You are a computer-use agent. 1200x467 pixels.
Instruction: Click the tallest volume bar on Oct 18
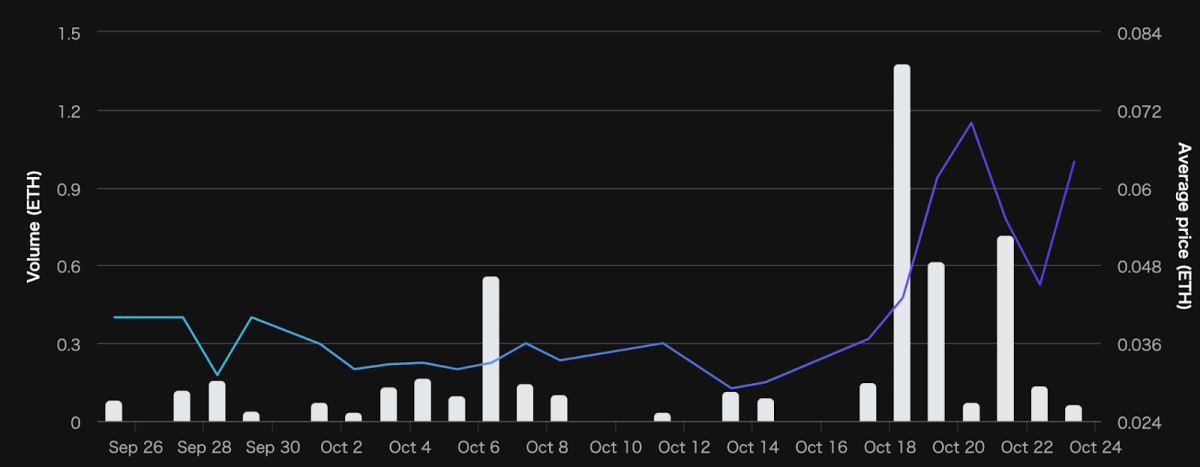pos(901,243)
